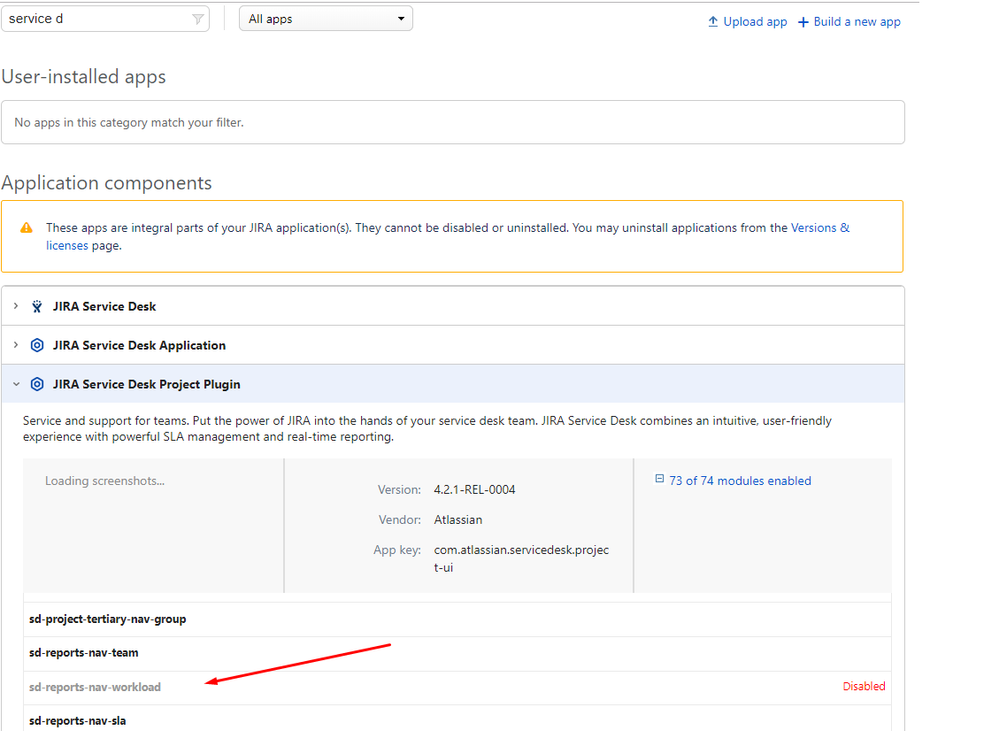The image size is (999, 731).
Task: Click the plus icon beside Build a new app
Action: 803,22
